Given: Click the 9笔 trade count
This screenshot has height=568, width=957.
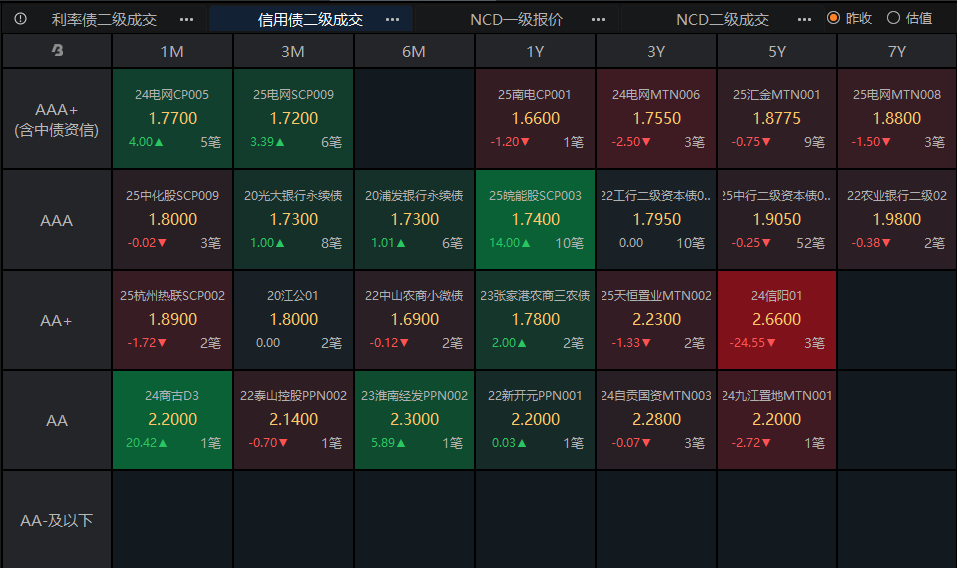Looking at the screenshot, I should click(x=814, y=142).
